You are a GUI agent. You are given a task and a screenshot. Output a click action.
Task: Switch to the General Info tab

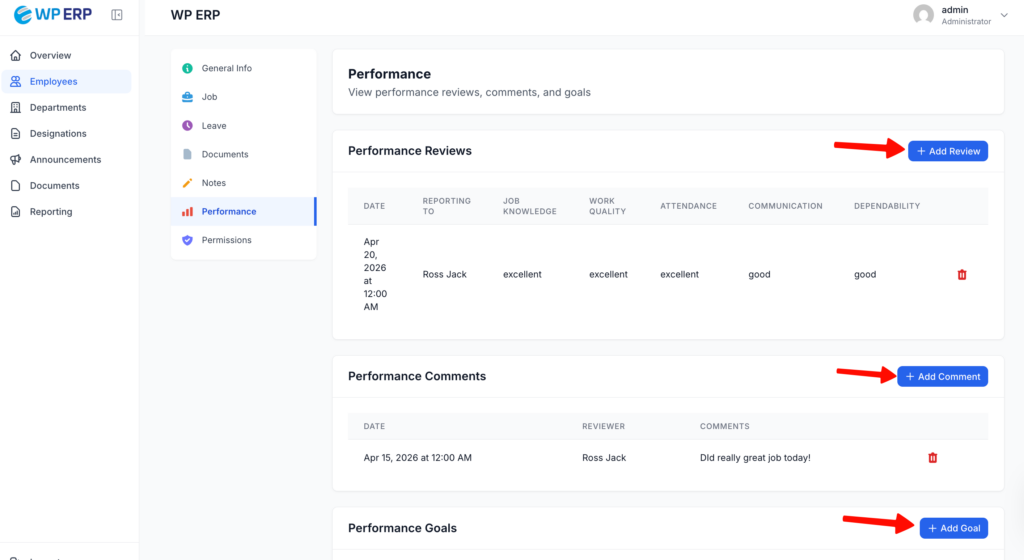[226, 68]
